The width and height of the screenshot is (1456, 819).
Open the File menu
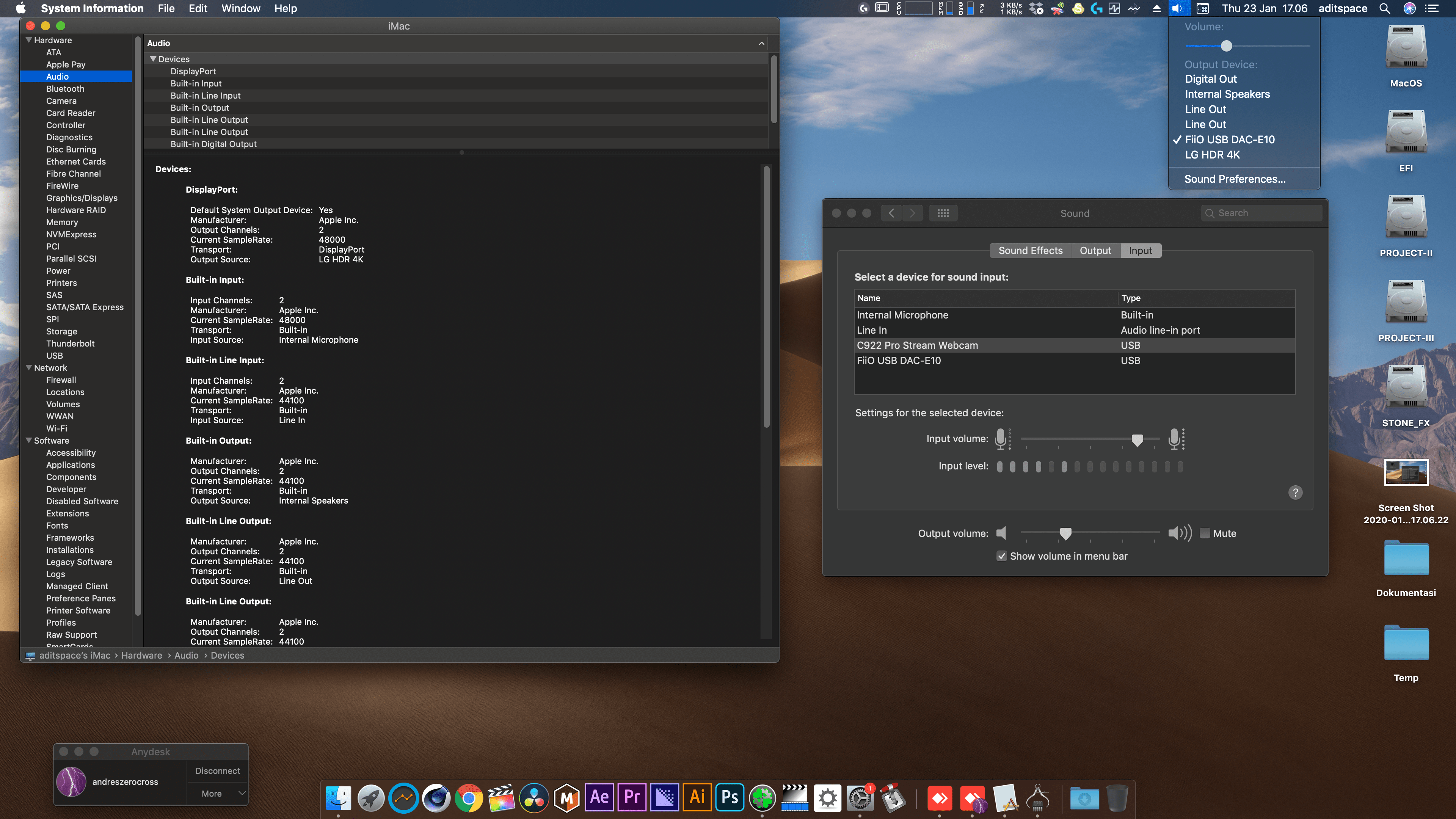(166, 8)
